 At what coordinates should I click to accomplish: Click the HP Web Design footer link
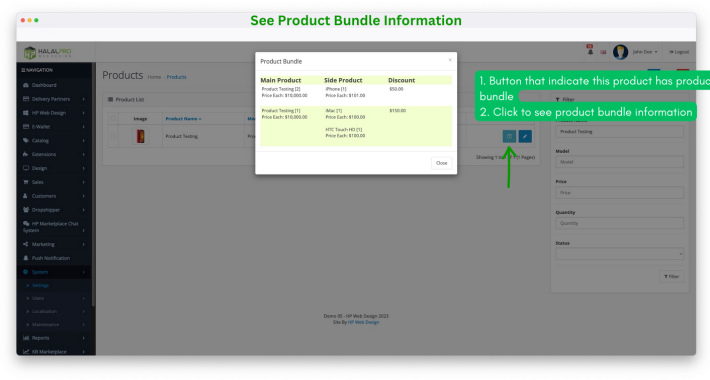363,322
